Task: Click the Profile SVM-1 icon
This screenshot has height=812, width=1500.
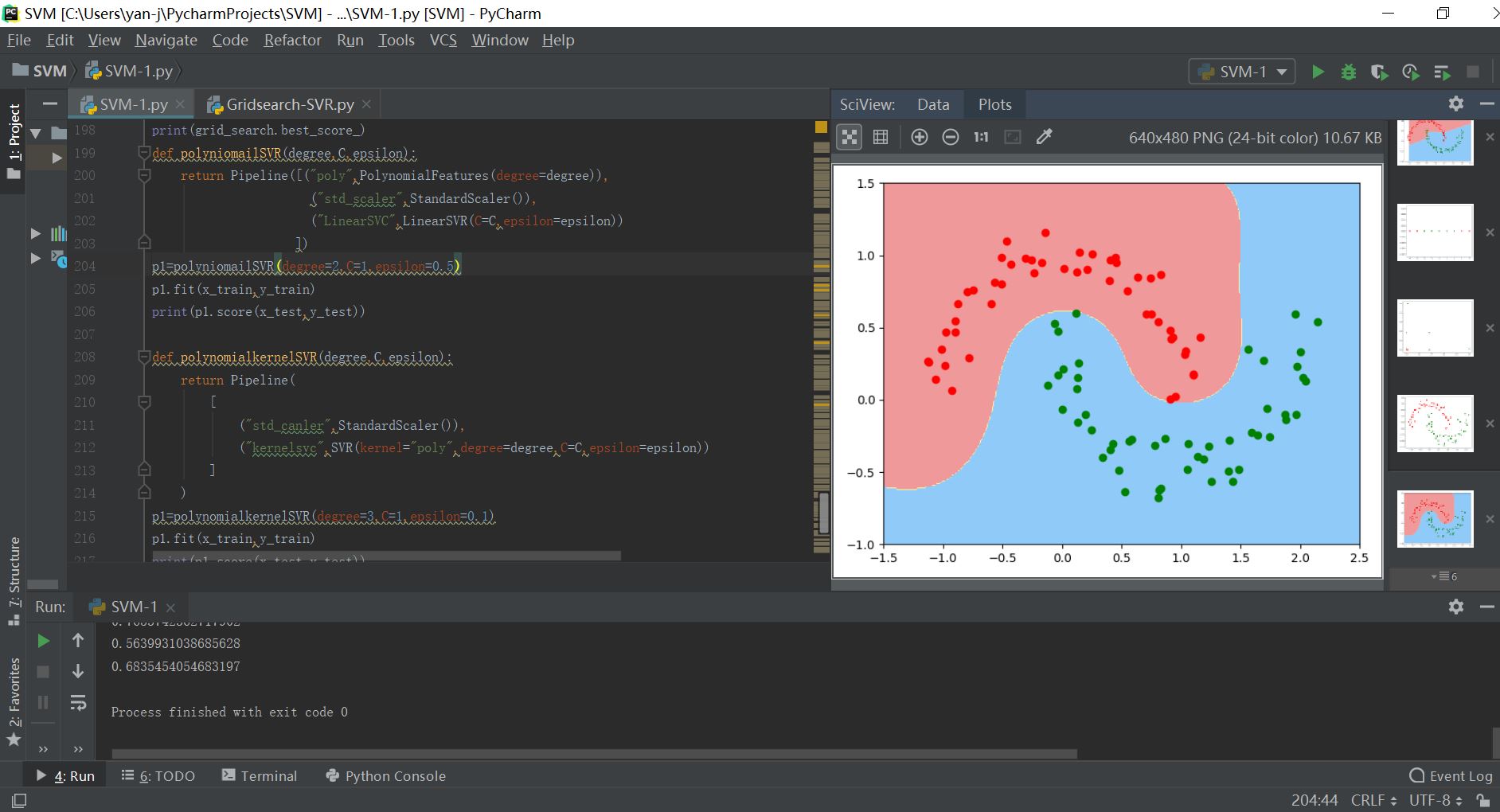Action: [x=1410, y=72]
